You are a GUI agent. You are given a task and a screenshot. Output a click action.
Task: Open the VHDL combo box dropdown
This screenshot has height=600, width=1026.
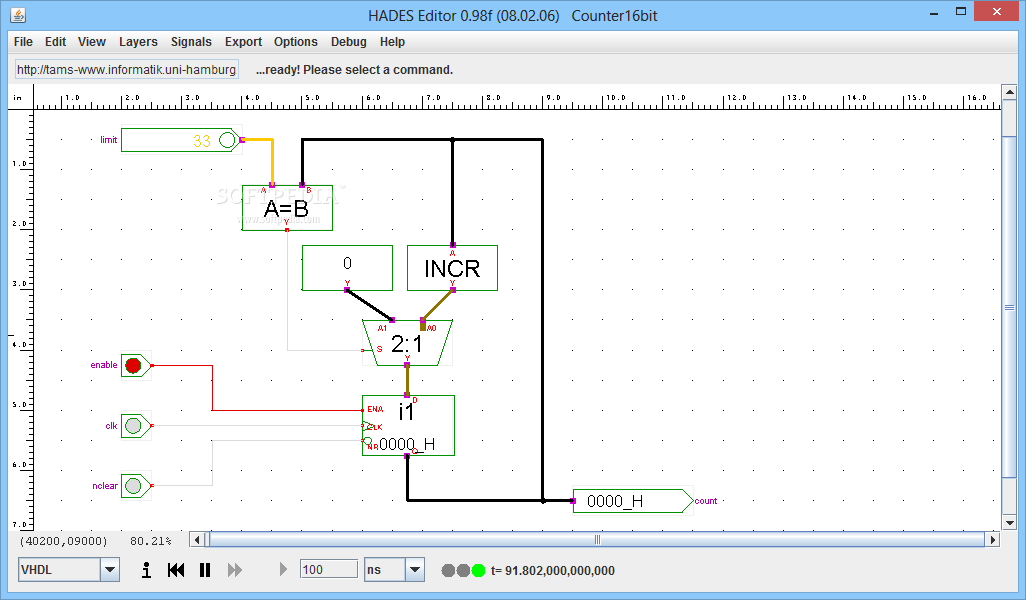tap(110, 570)
